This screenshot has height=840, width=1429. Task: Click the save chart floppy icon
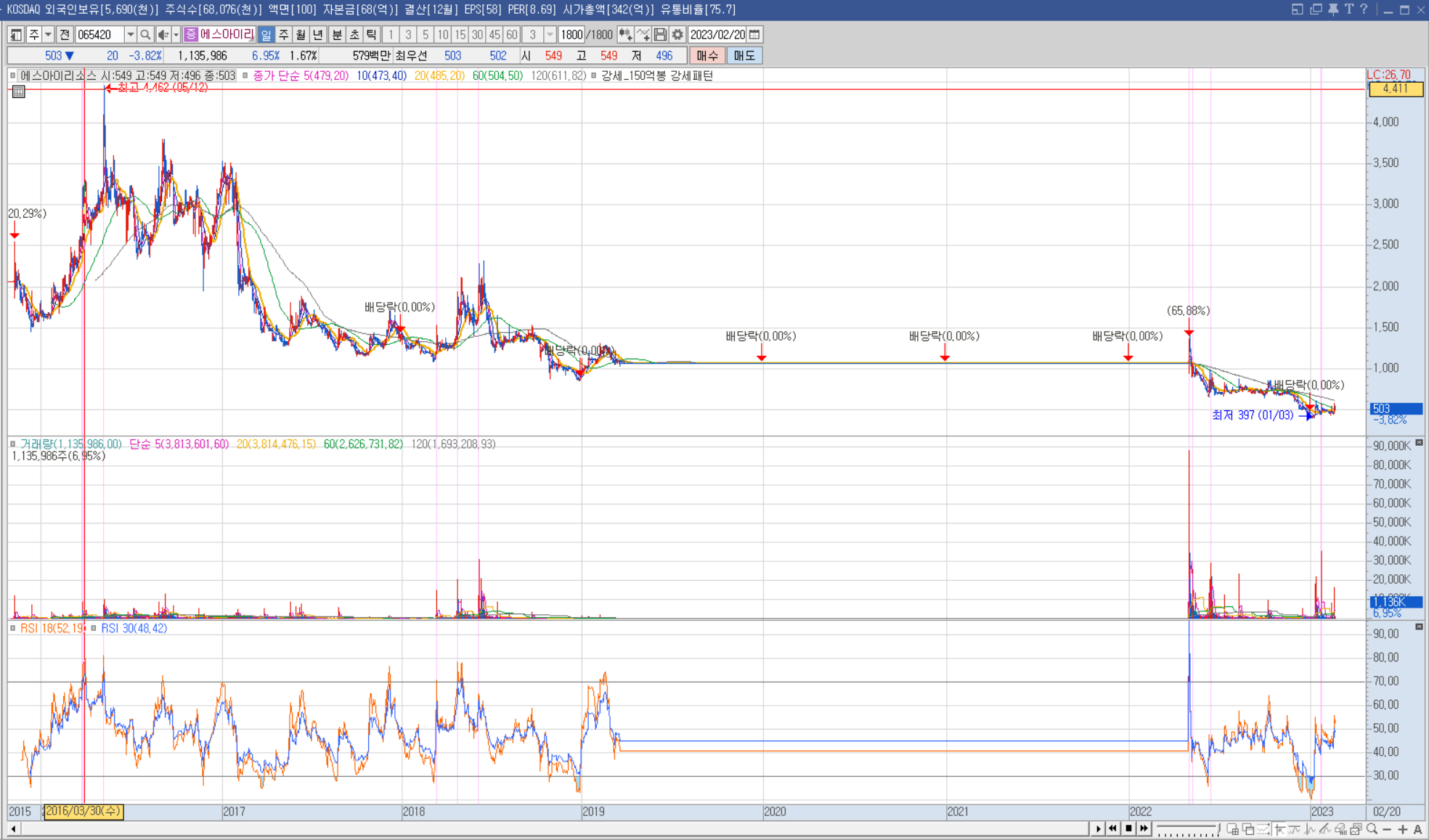tap(660, 35)
